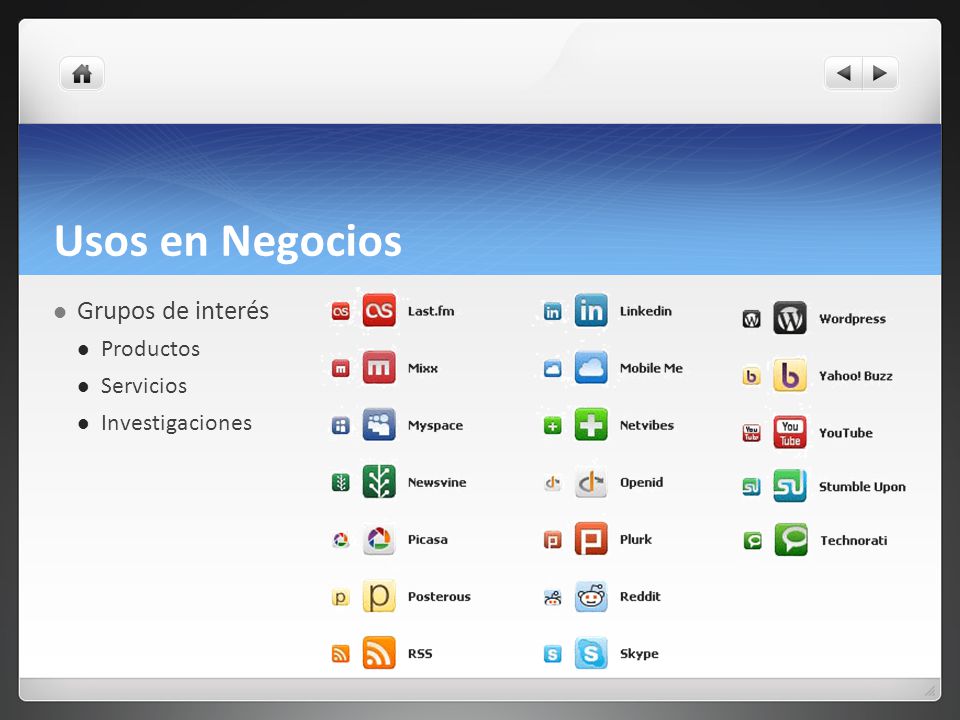Select the large Wordpress icon
The height and width of the screenshot is (720, 960).
coord(790,318)
